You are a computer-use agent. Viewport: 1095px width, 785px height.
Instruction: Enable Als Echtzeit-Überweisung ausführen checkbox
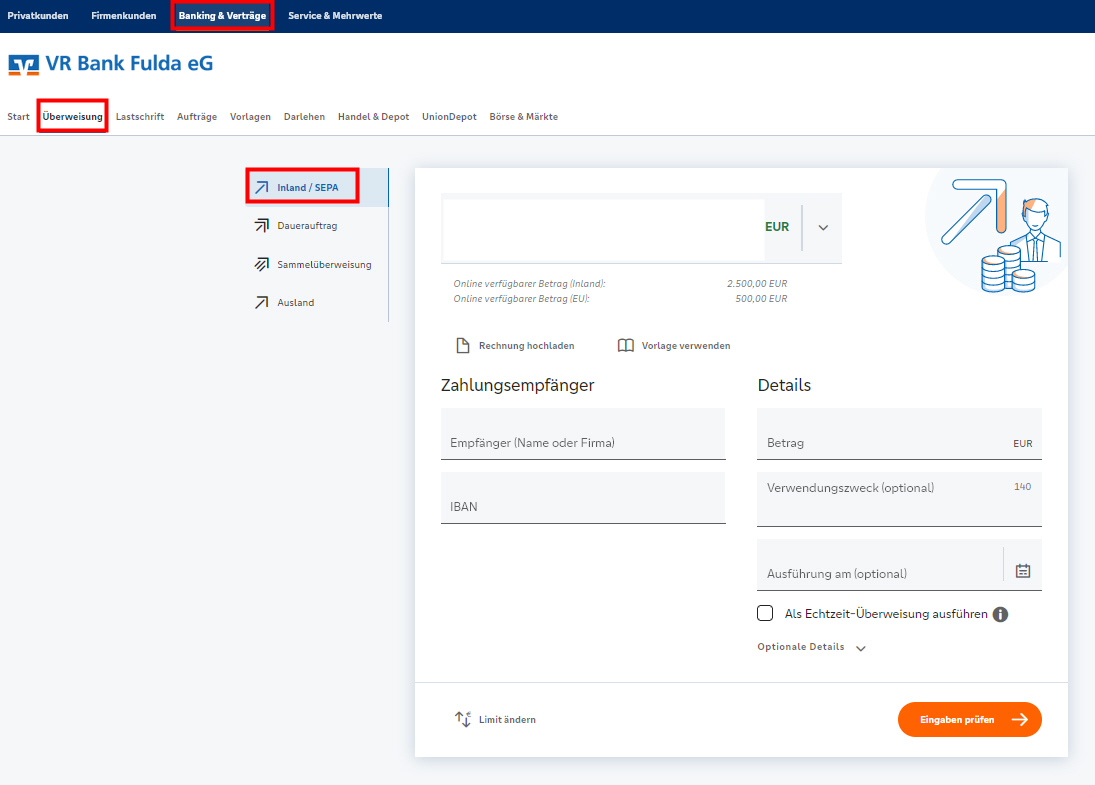point(765,613)
